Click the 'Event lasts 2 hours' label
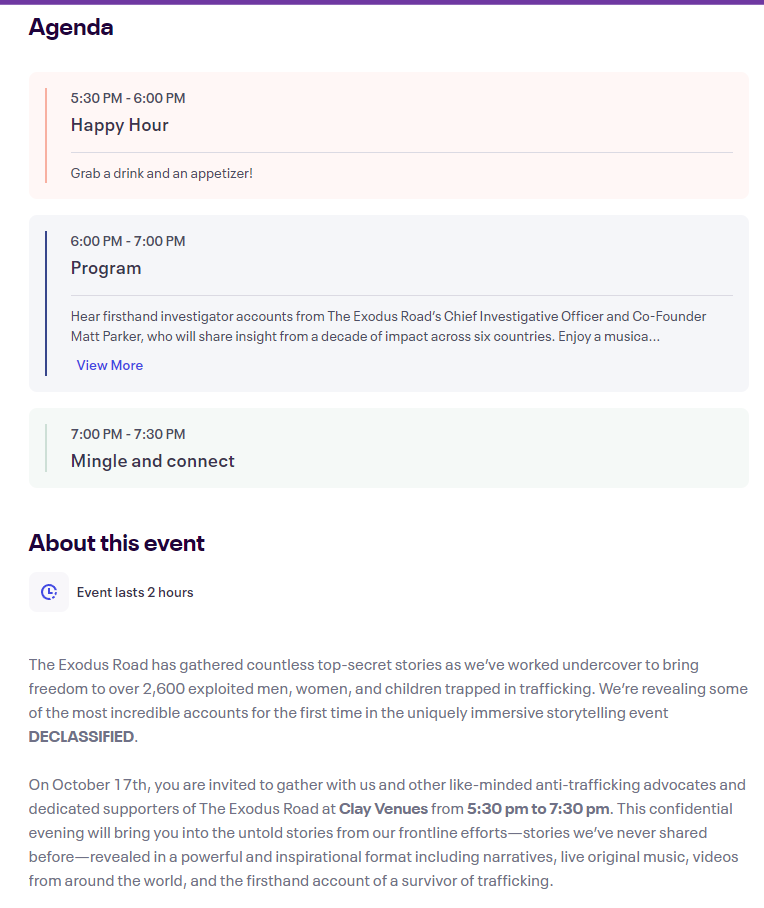 point(135,592)
